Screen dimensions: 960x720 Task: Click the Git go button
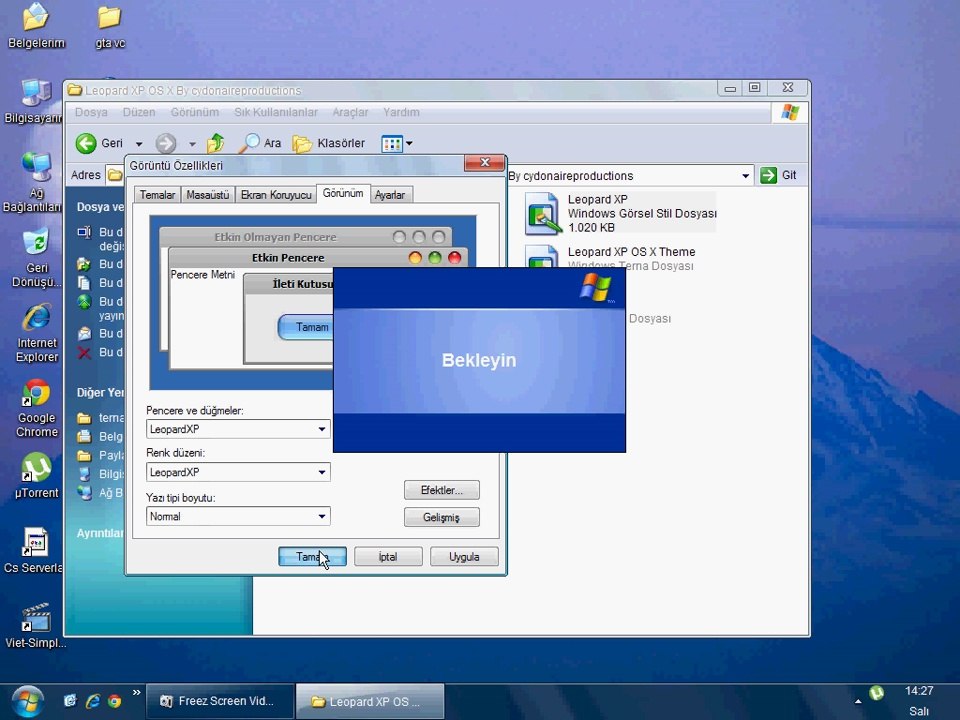779,175
